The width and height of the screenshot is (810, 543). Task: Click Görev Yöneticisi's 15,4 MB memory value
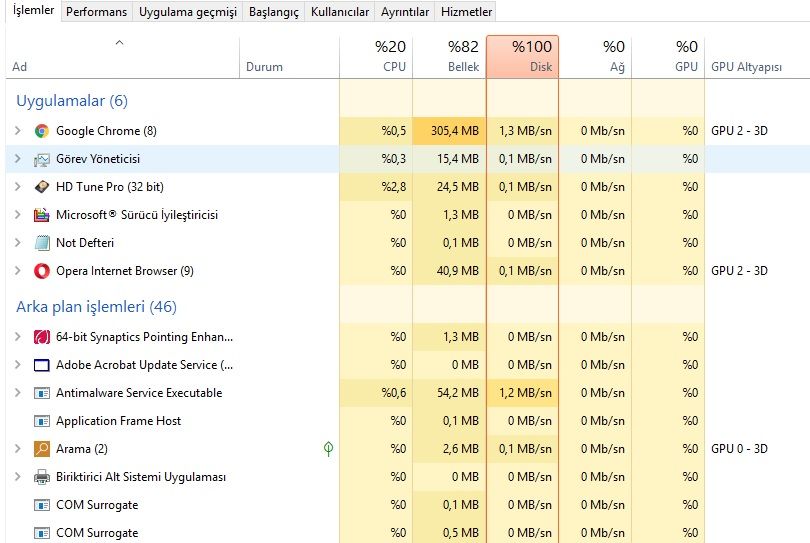[458, 159]
